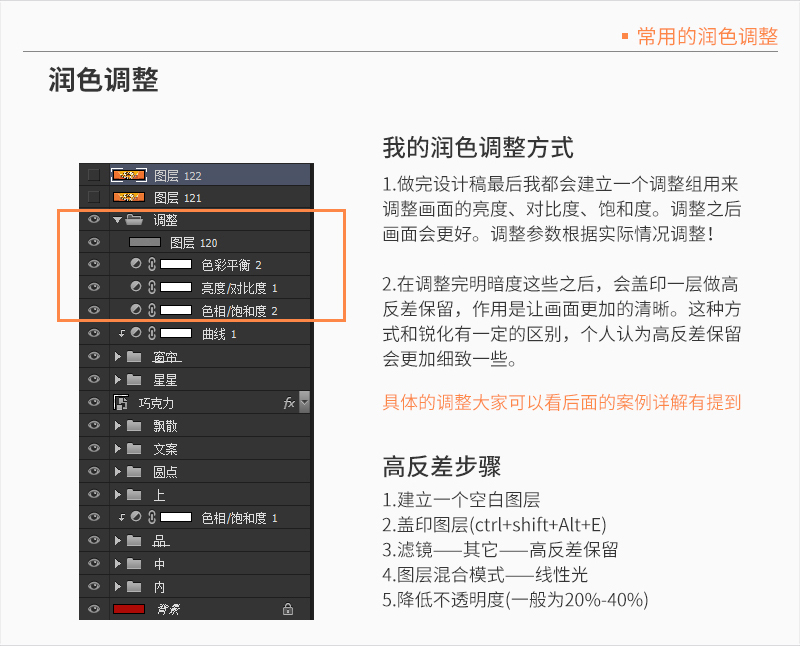Collapse the 调整 layer group
This screenshot has width=800, height=646.
pyautogui.click(x=118, y=219)
